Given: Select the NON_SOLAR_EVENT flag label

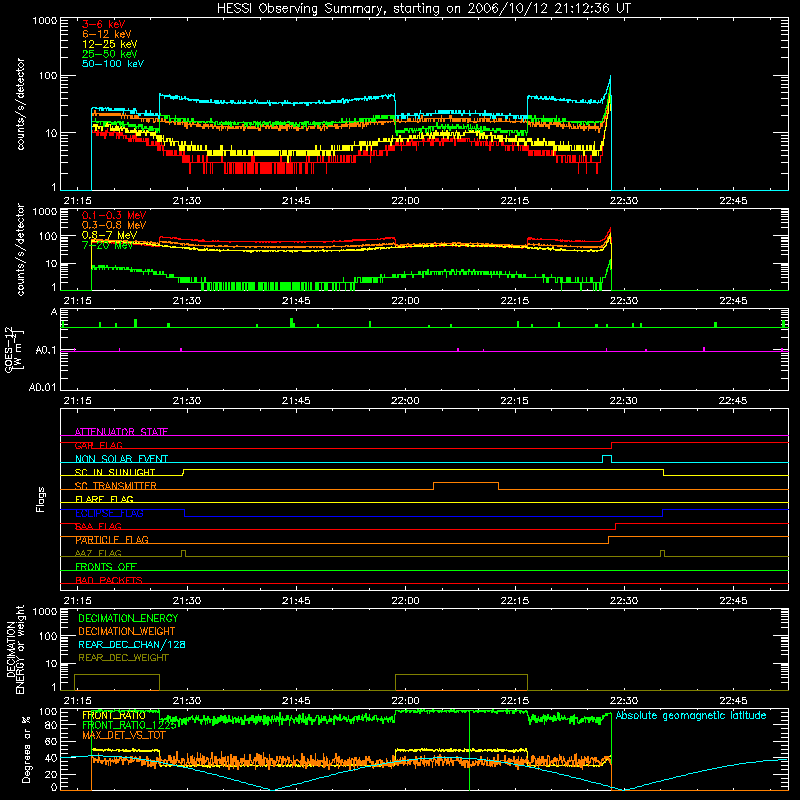Looking at the screenshot, I should pyautogui.click(x=121, y=459).
